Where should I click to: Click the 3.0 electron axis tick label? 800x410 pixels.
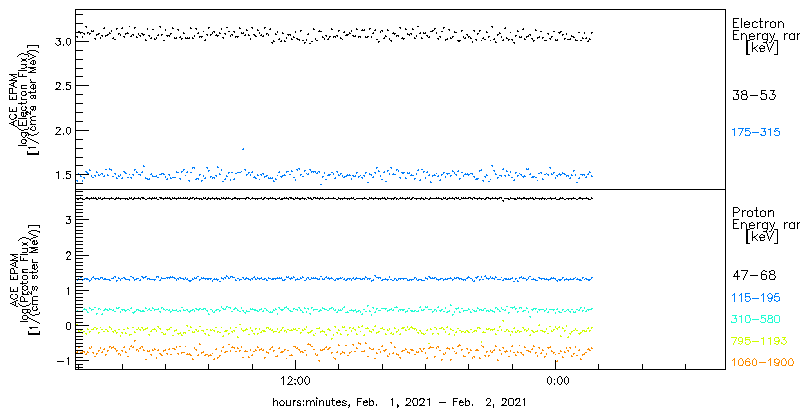(61, 41)
